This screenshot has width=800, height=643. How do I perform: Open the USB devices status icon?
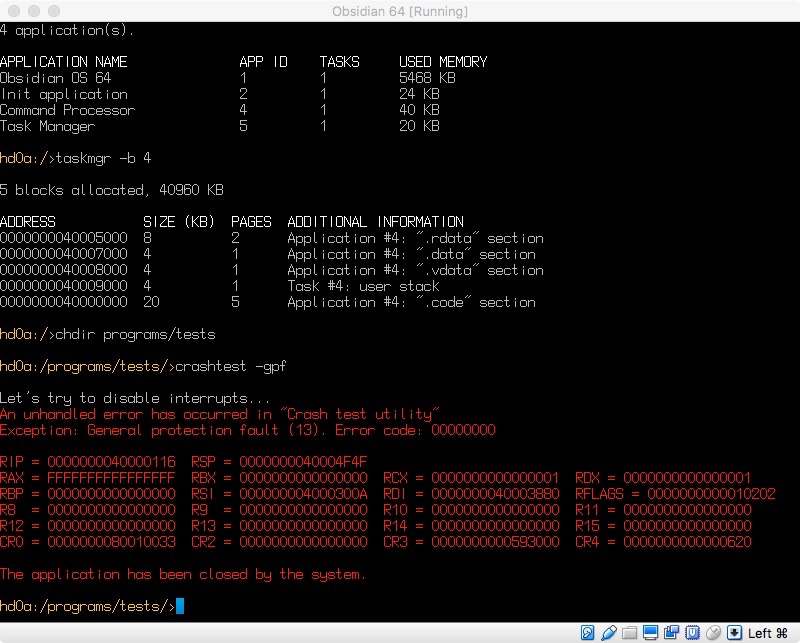tap(609, 633)
